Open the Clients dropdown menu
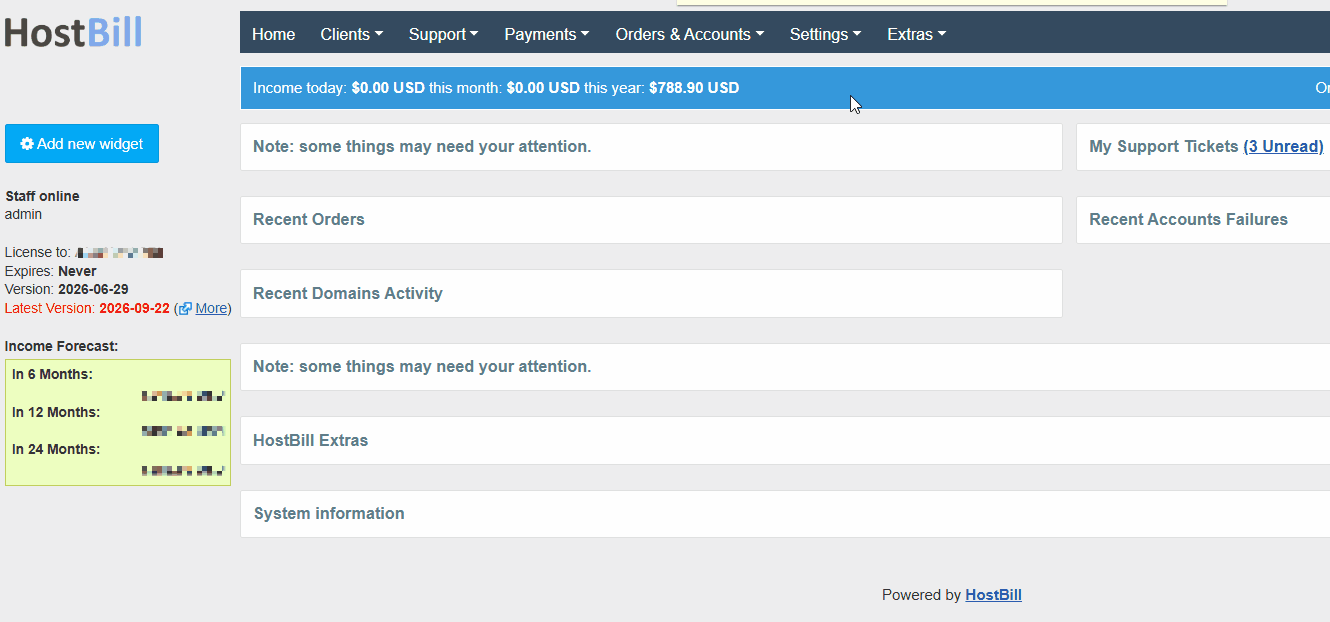1330x622 pixels. click(x=352, y=34)
